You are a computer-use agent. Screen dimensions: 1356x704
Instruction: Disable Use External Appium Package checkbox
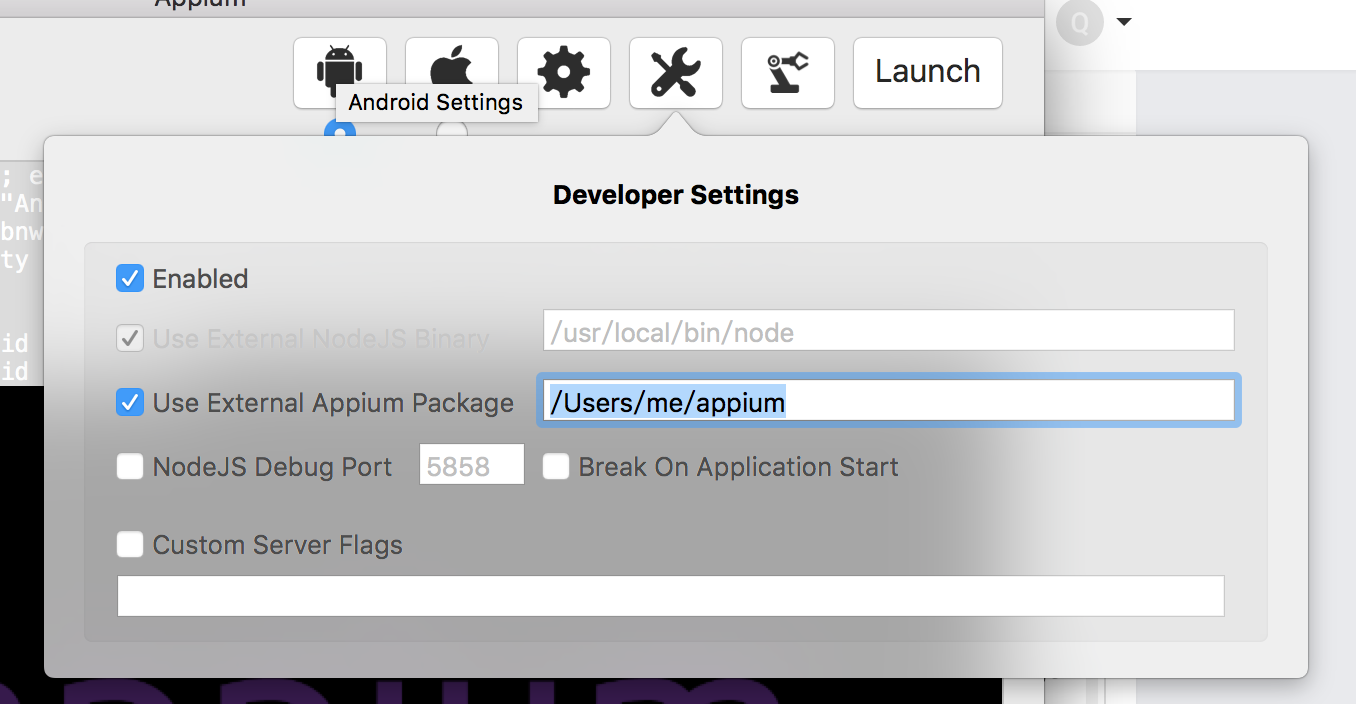[x=130, y=402]
